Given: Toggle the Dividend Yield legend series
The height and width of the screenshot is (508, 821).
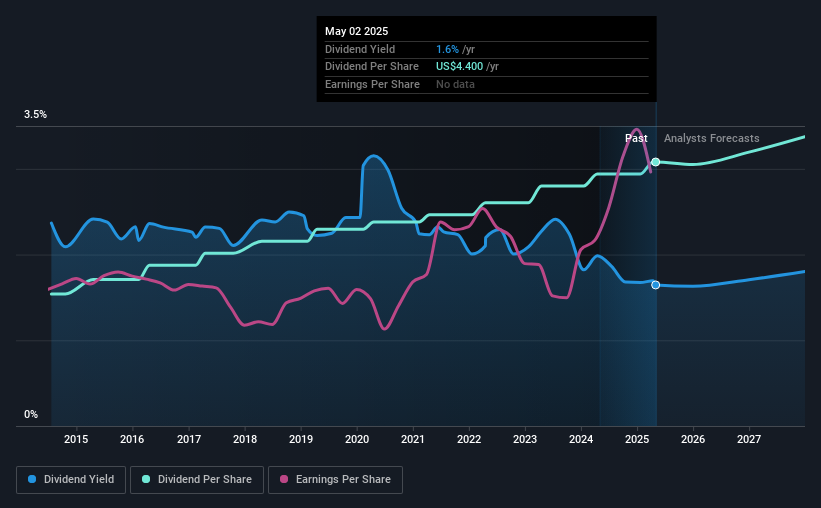Looking at the screenshot, I should [x=71, y=479].
